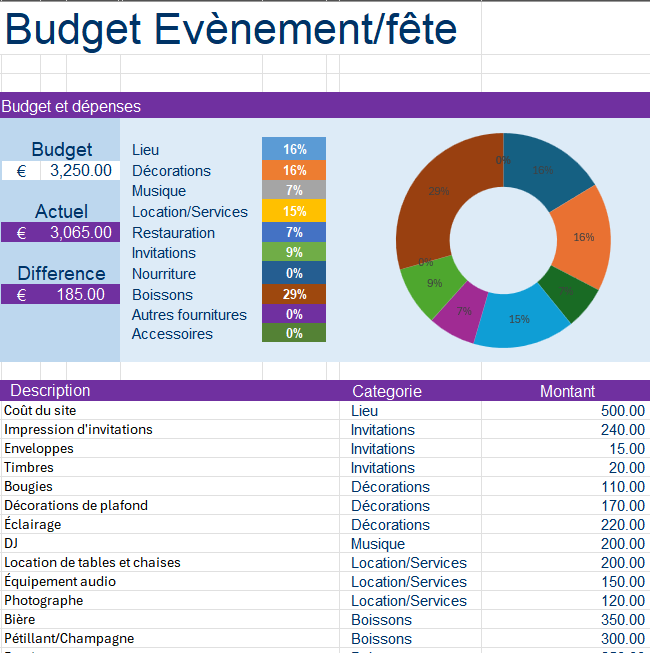Select the 'Nourriture' label in summary list
The image size is (650, 653).
164,274
